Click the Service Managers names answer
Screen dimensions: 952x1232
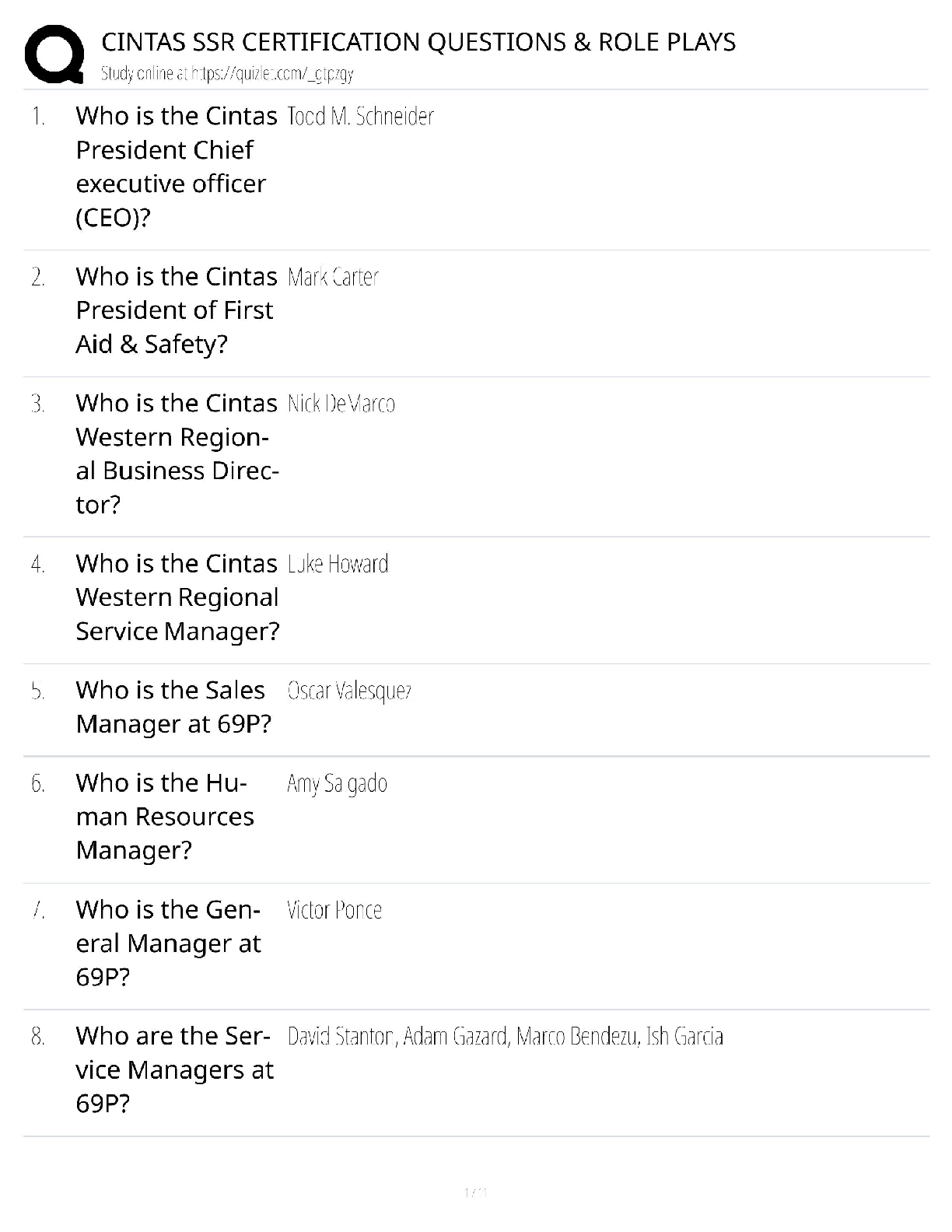coord(505,1037)
